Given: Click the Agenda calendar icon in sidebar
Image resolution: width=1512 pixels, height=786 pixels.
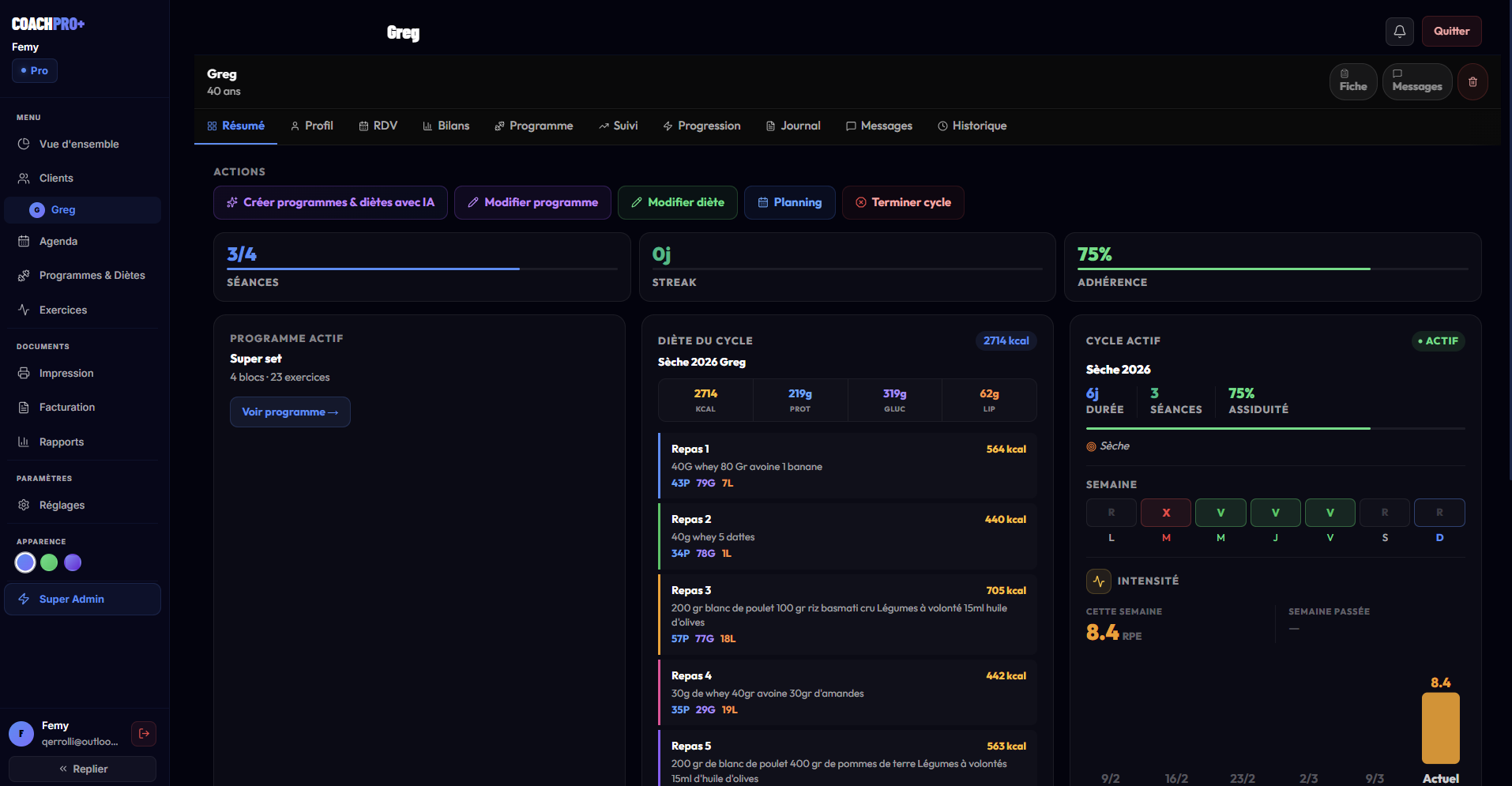Looking at the screenshot, I should click(24, 242).
